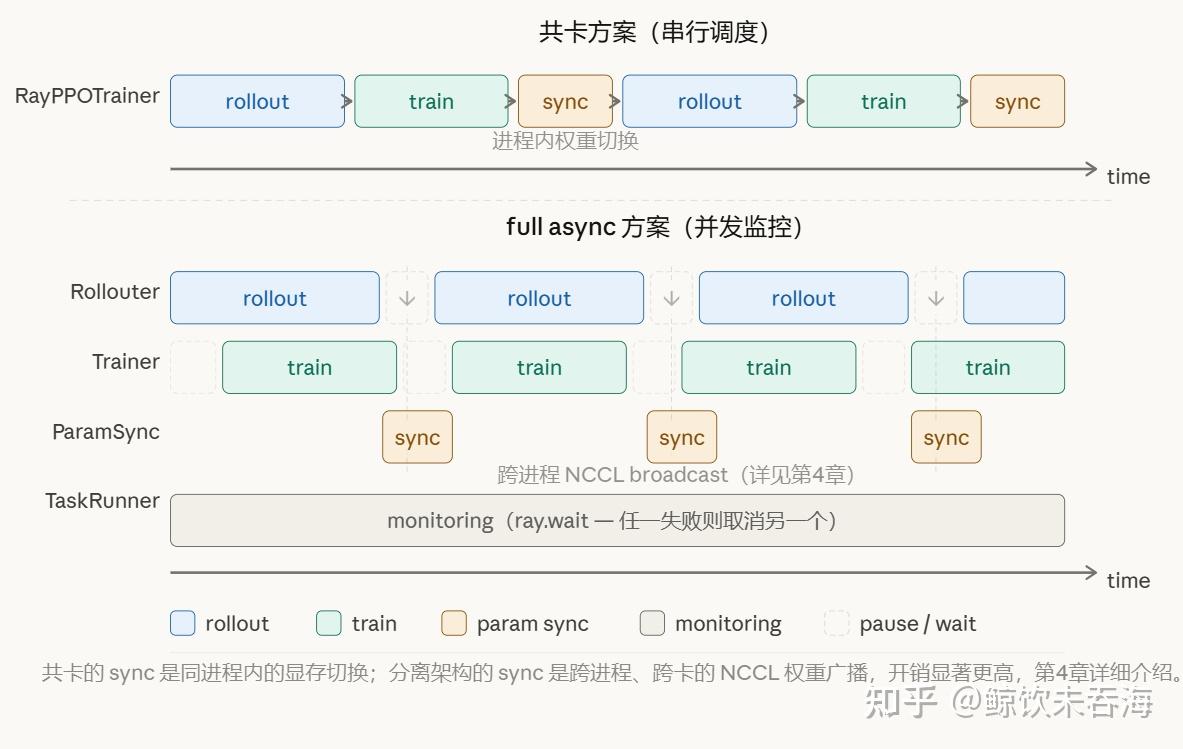
Task: Click the pause / wait dashed legend swatch
Action: click(837, 623)
